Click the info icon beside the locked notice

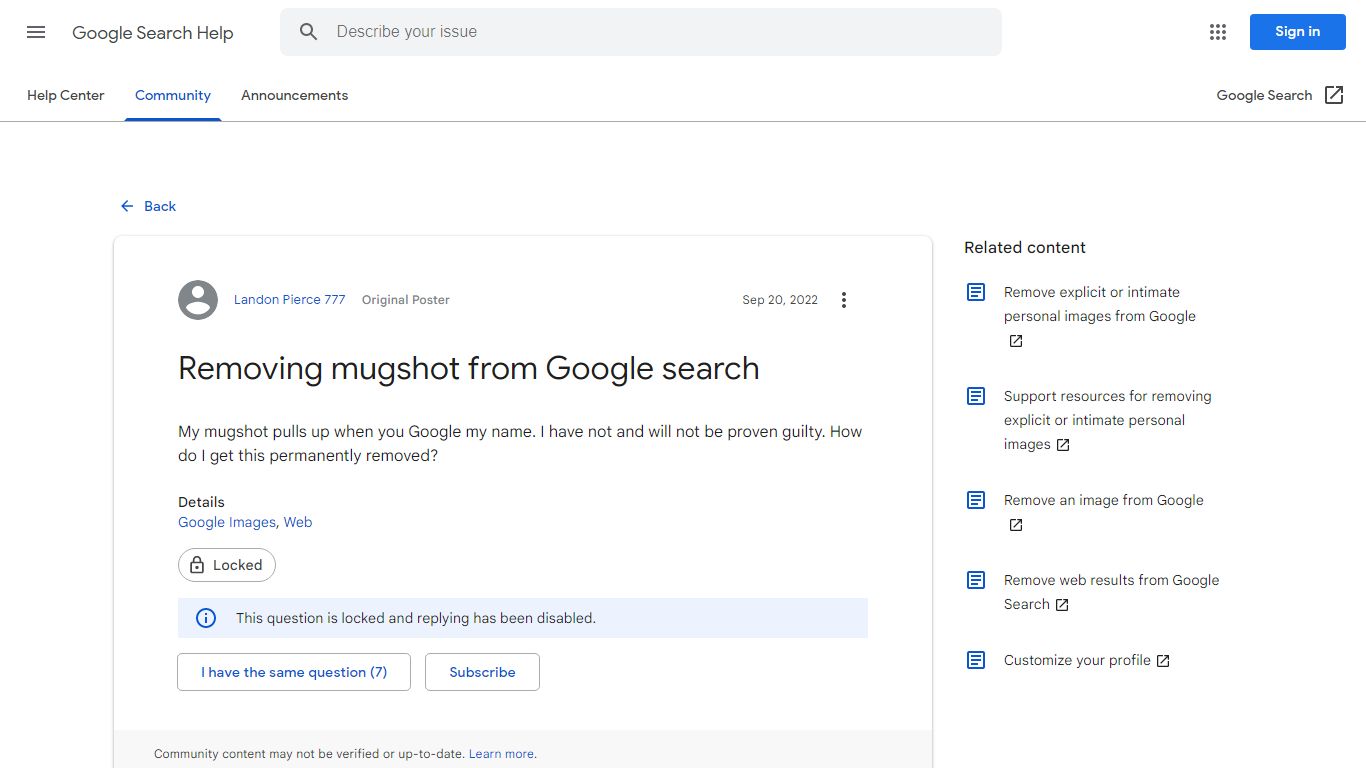pyautogui.click(x=205, y=618)
